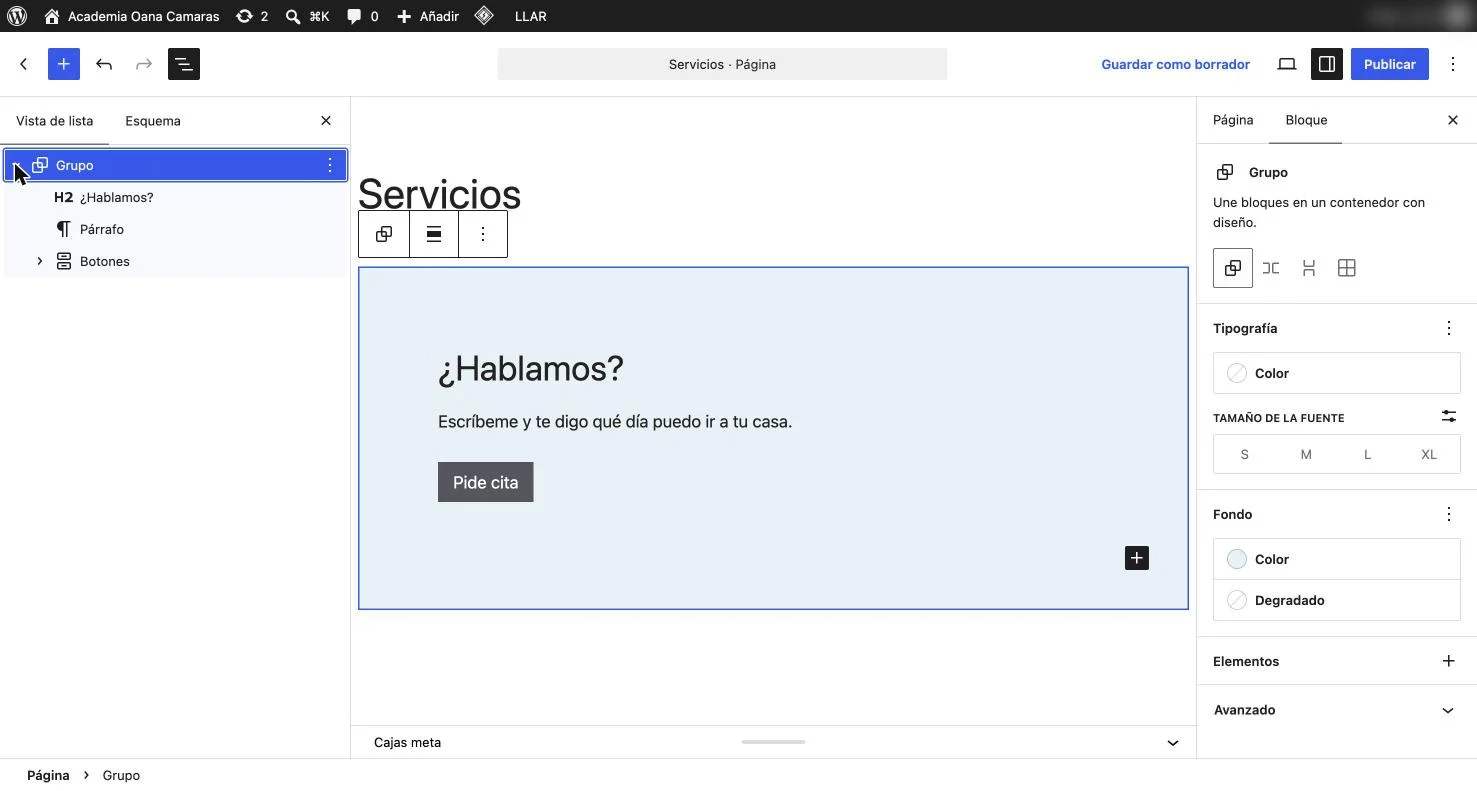Undo the last change

click(104, 64)
